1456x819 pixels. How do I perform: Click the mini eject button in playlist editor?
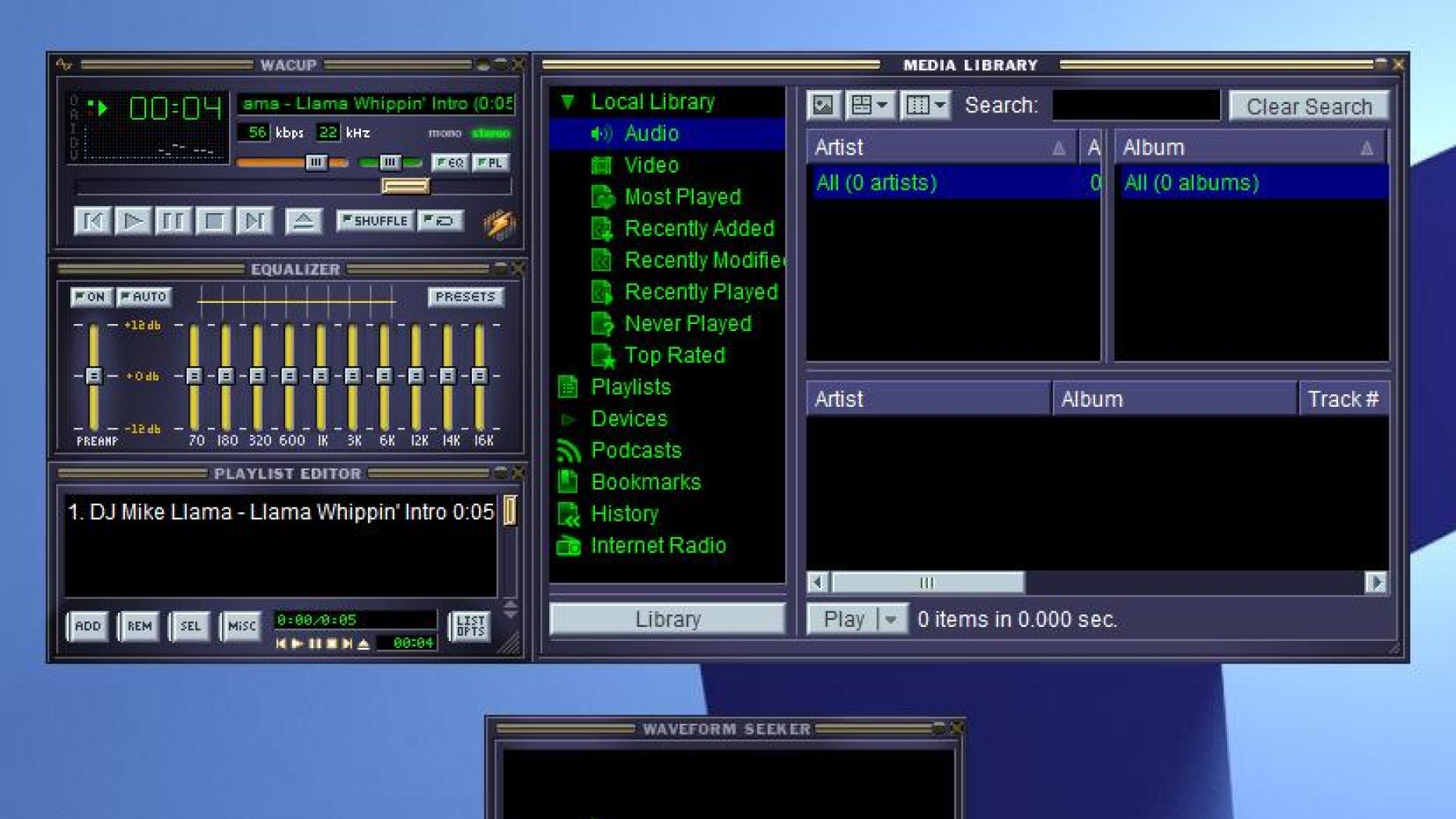click(x=363, y=644)
